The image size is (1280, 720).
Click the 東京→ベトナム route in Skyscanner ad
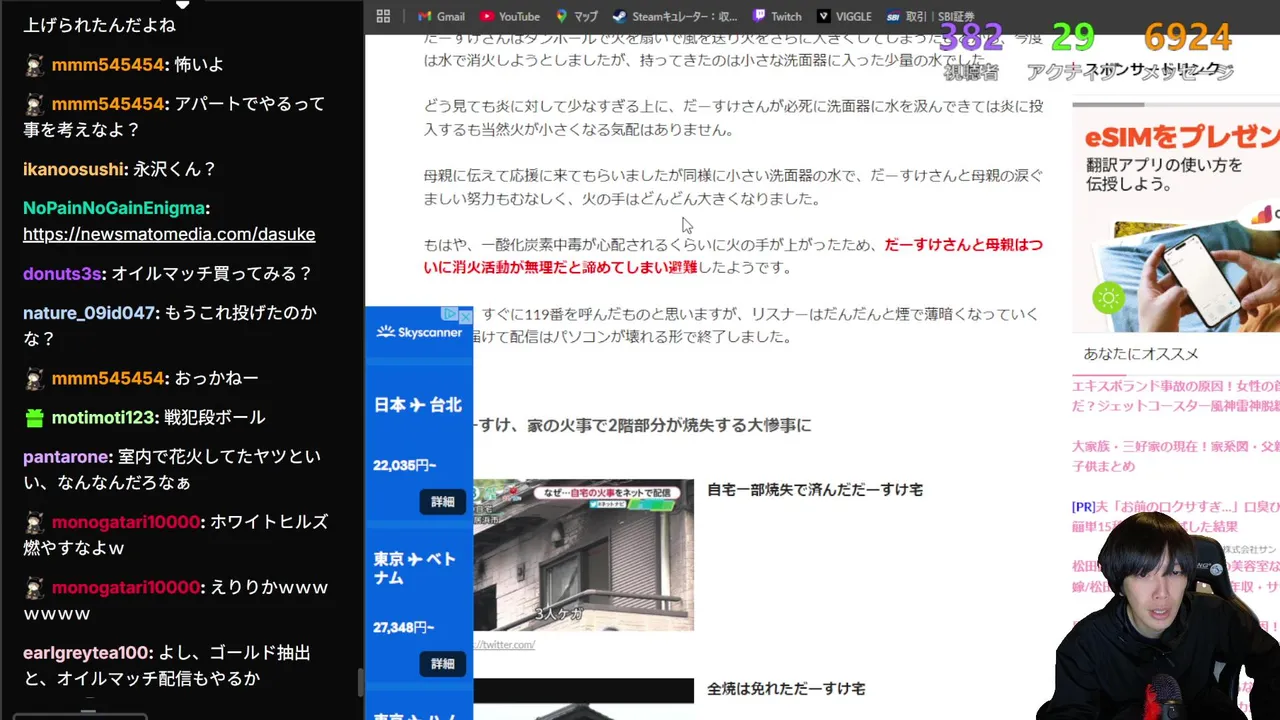pos(415,567)
